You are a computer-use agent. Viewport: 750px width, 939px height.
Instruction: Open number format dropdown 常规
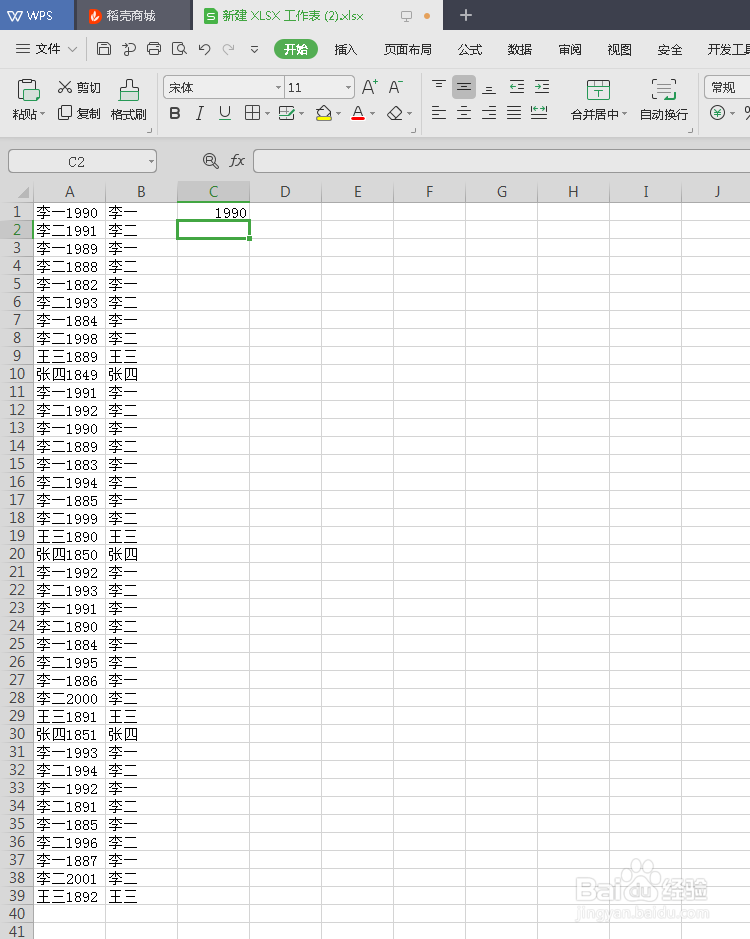[x=727, y=87]
